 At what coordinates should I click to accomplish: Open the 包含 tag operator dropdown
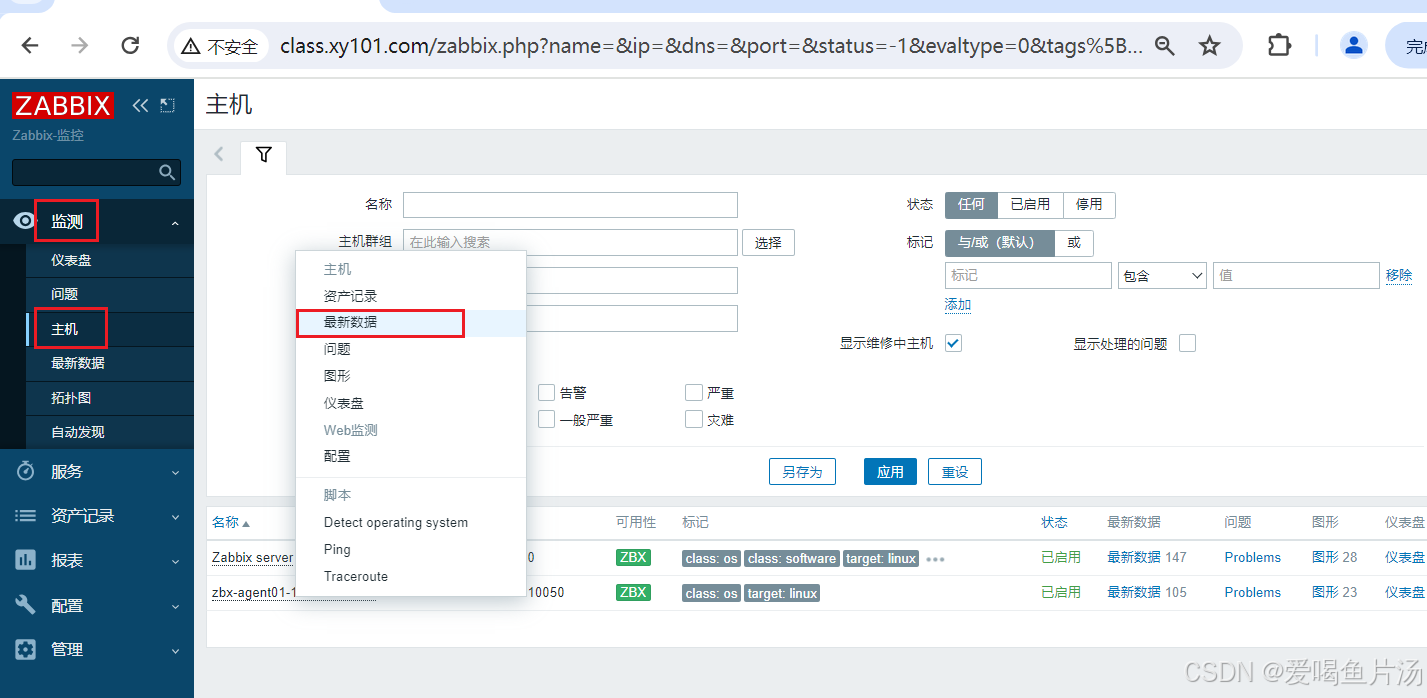pyautogui.click(x=1162, y=276)
